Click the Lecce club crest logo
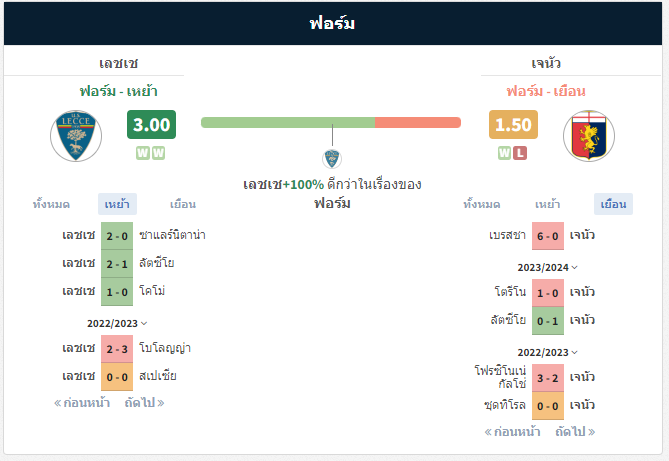The image size is (669, 461). pos(76,136)
